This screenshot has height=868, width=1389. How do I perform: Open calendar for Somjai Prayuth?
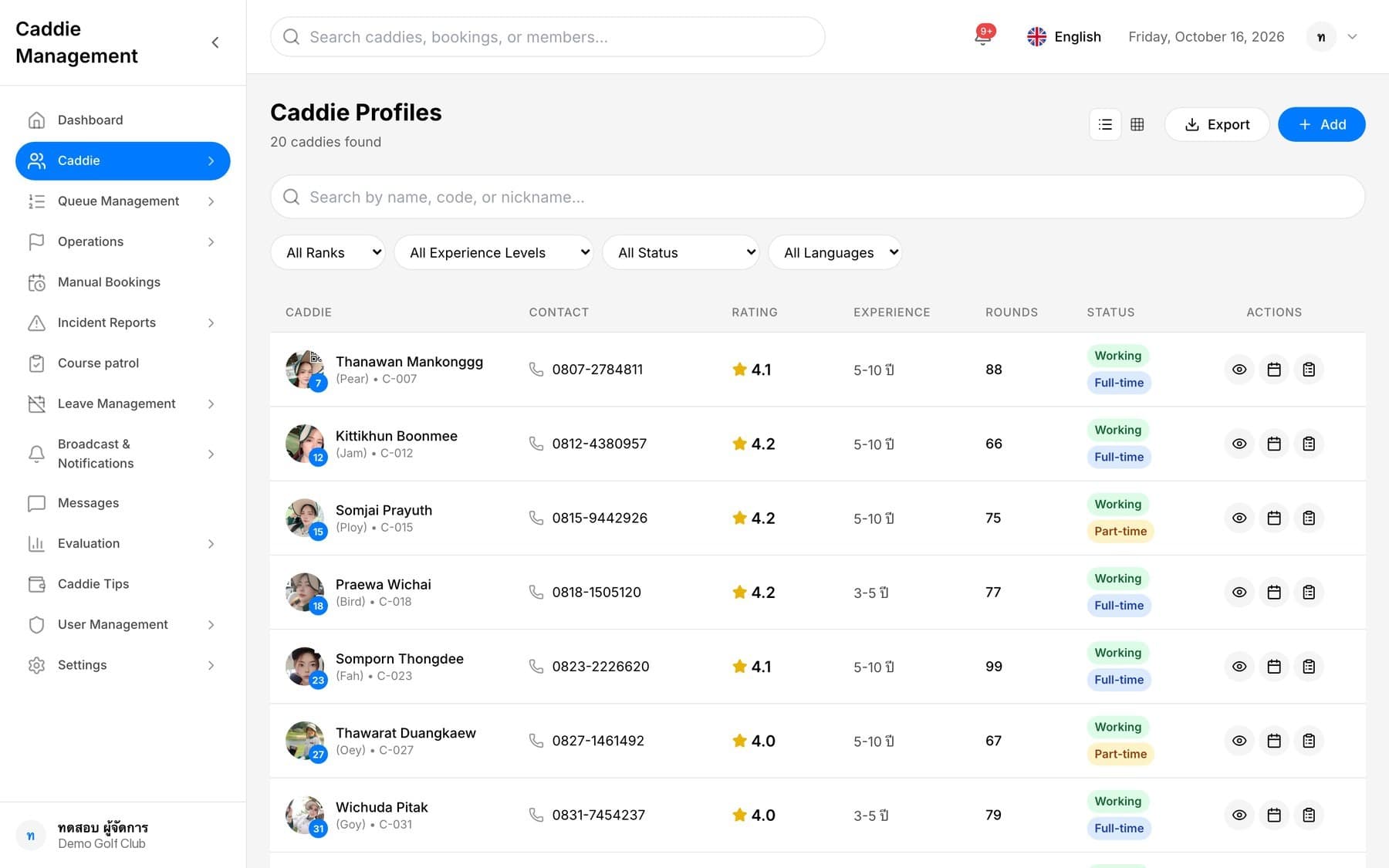click(x=1274, y=518)
